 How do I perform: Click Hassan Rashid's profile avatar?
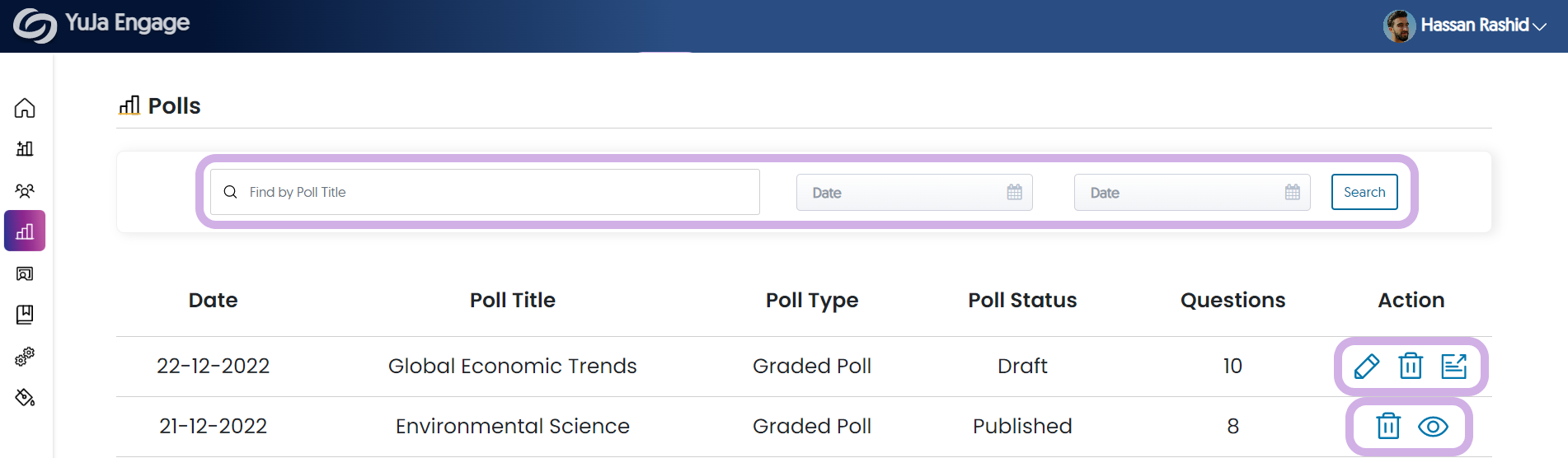point(1398,26)
